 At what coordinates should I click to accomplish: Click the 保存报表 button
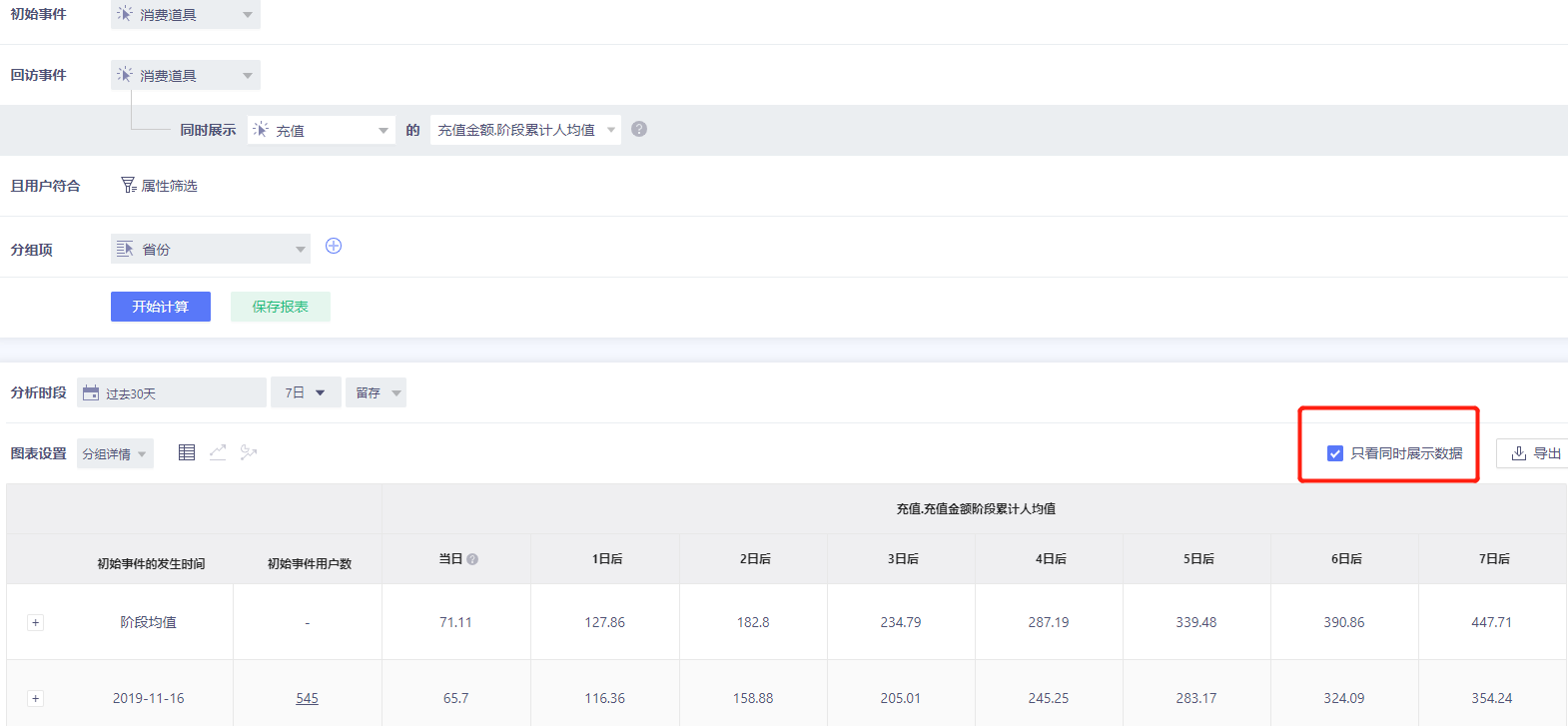click(x=281, y=307)
